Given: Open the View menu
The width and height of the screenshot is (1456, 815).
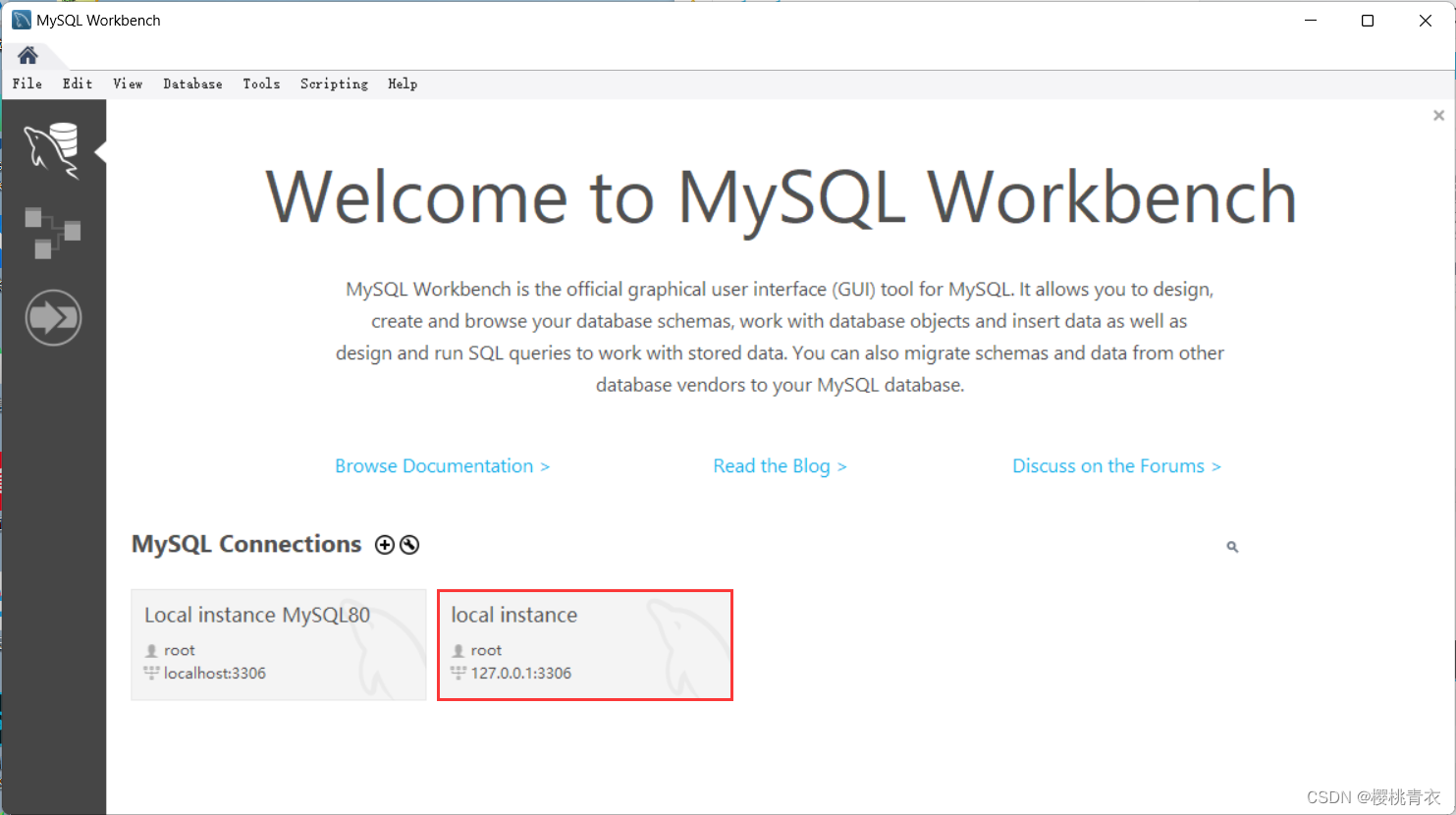Looking at the screenshot, I should [128, 84].
